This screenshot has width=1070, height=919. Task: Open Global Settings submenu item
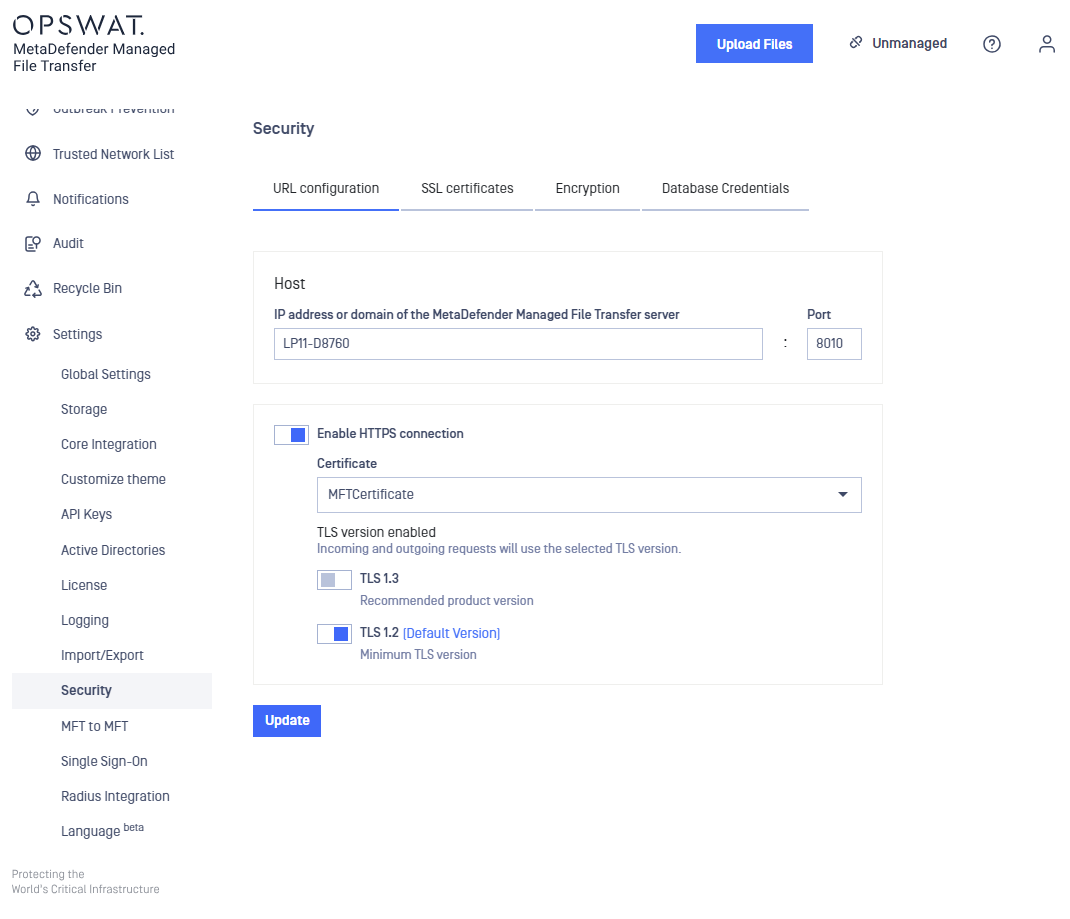[106, 375]
